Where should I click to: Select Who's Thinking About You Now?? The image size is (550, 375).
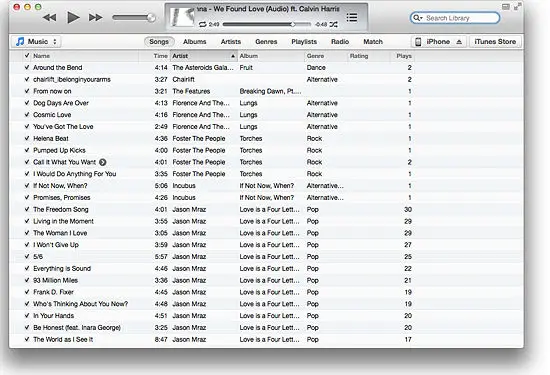(x=81, y=304)
